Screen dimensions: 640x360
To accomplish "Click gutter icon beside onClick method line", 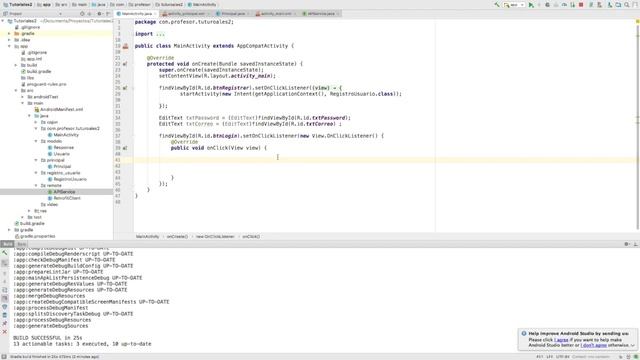I will [125, 148].
